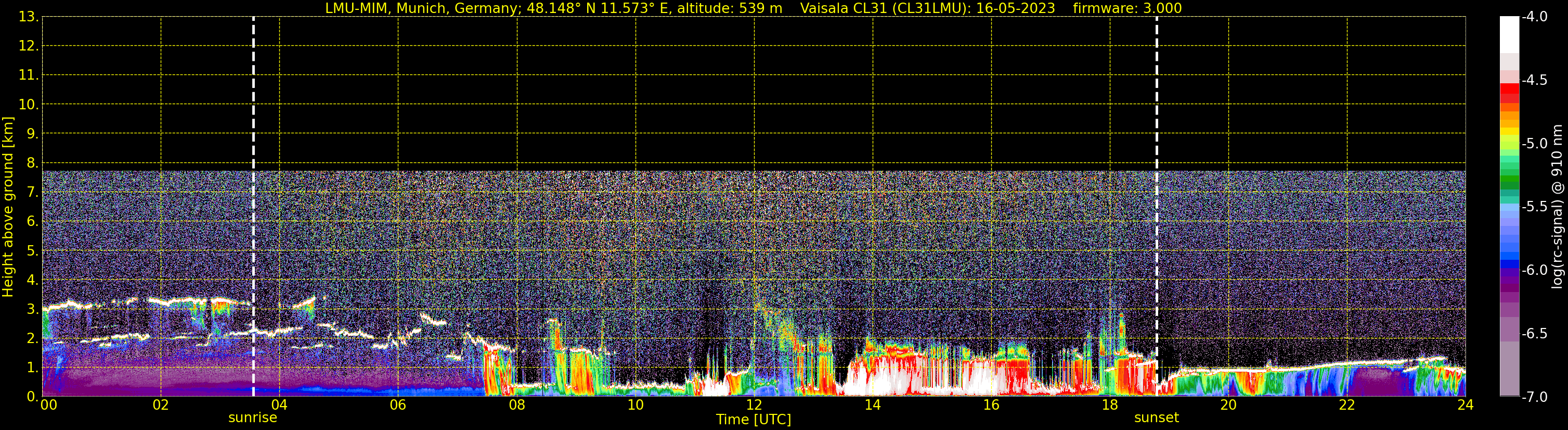
Task: Select the '9.' tick on the height axis
Action: click(x=32, y=133)
